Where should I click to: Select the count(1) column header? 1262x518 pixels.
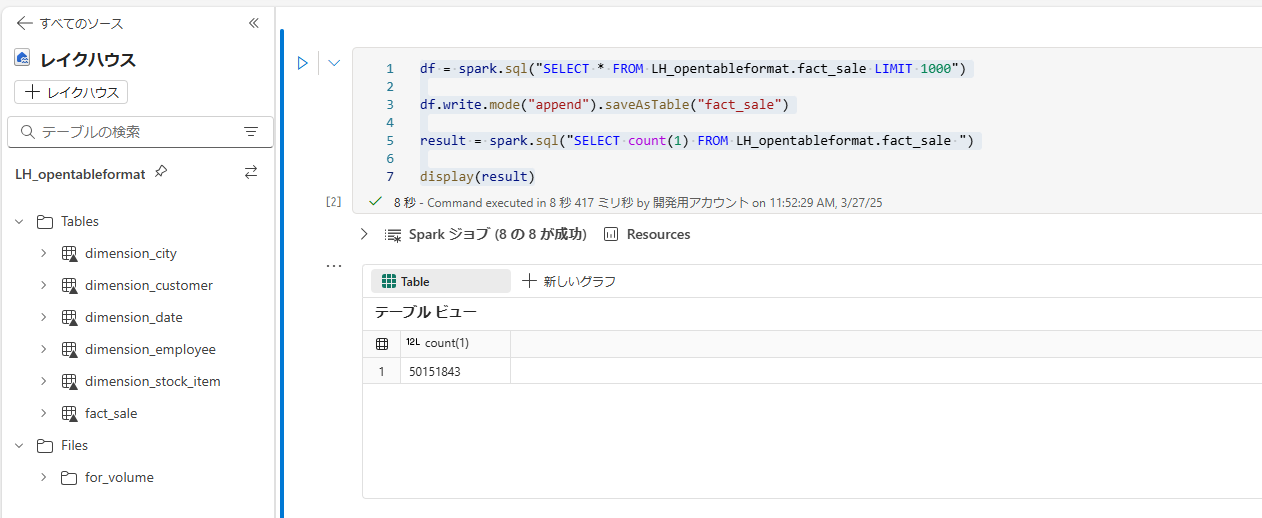pyautogui.click(x=454, y=343)
